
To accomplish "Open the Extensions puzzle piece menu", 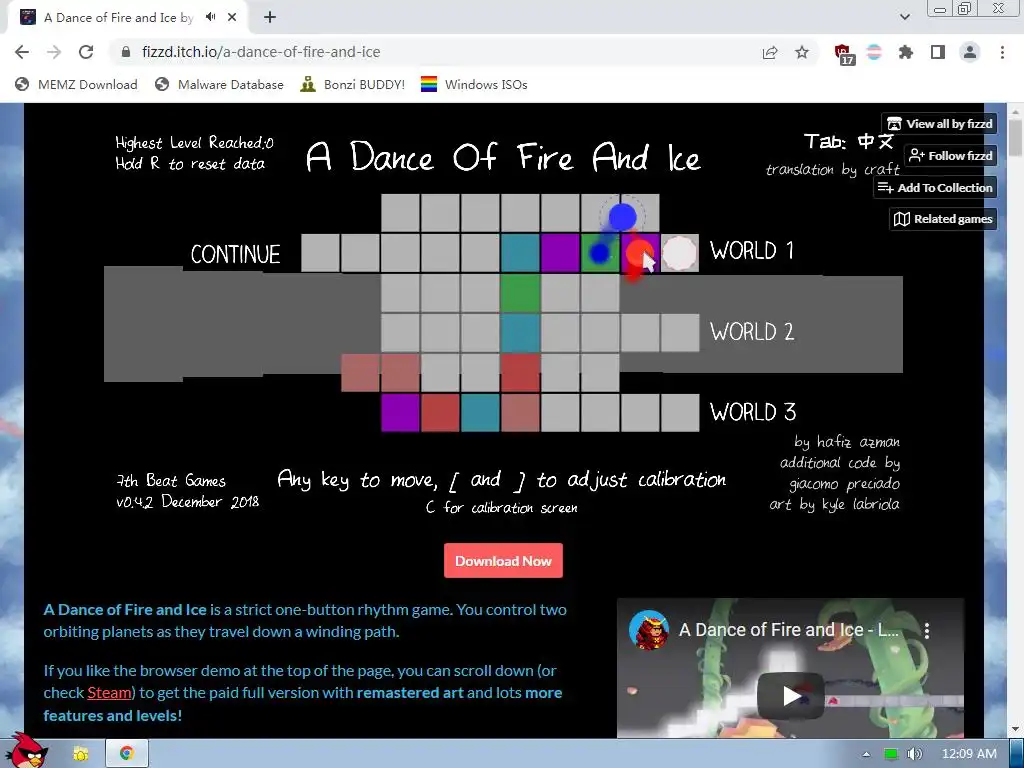I will (x=906, y=52).
